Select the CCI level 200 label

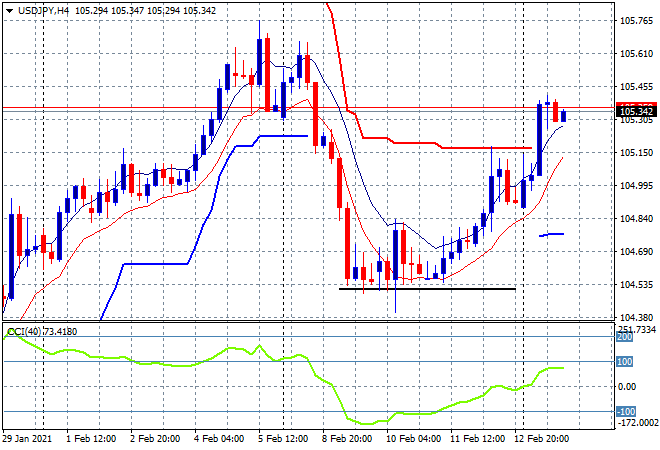pyautogui.click(x=624, y=337)
